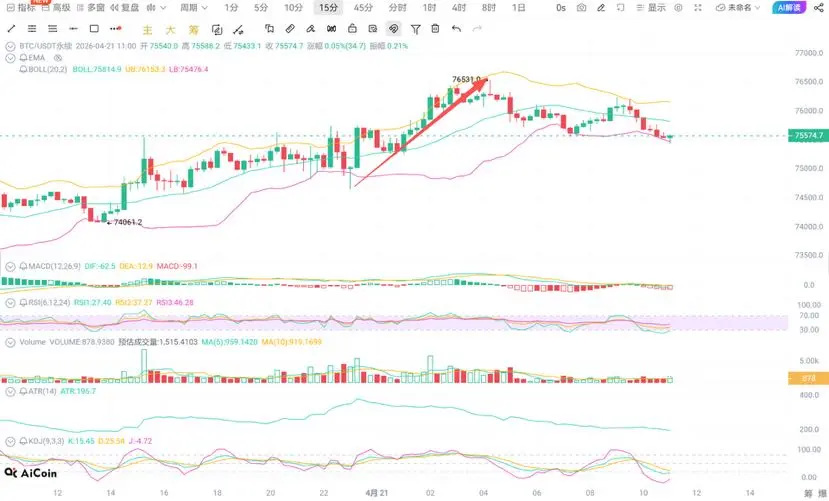Screen dimensions: 829x501
Task: Collapse the ATR panel chevron
Action: [x=10, y=391]
